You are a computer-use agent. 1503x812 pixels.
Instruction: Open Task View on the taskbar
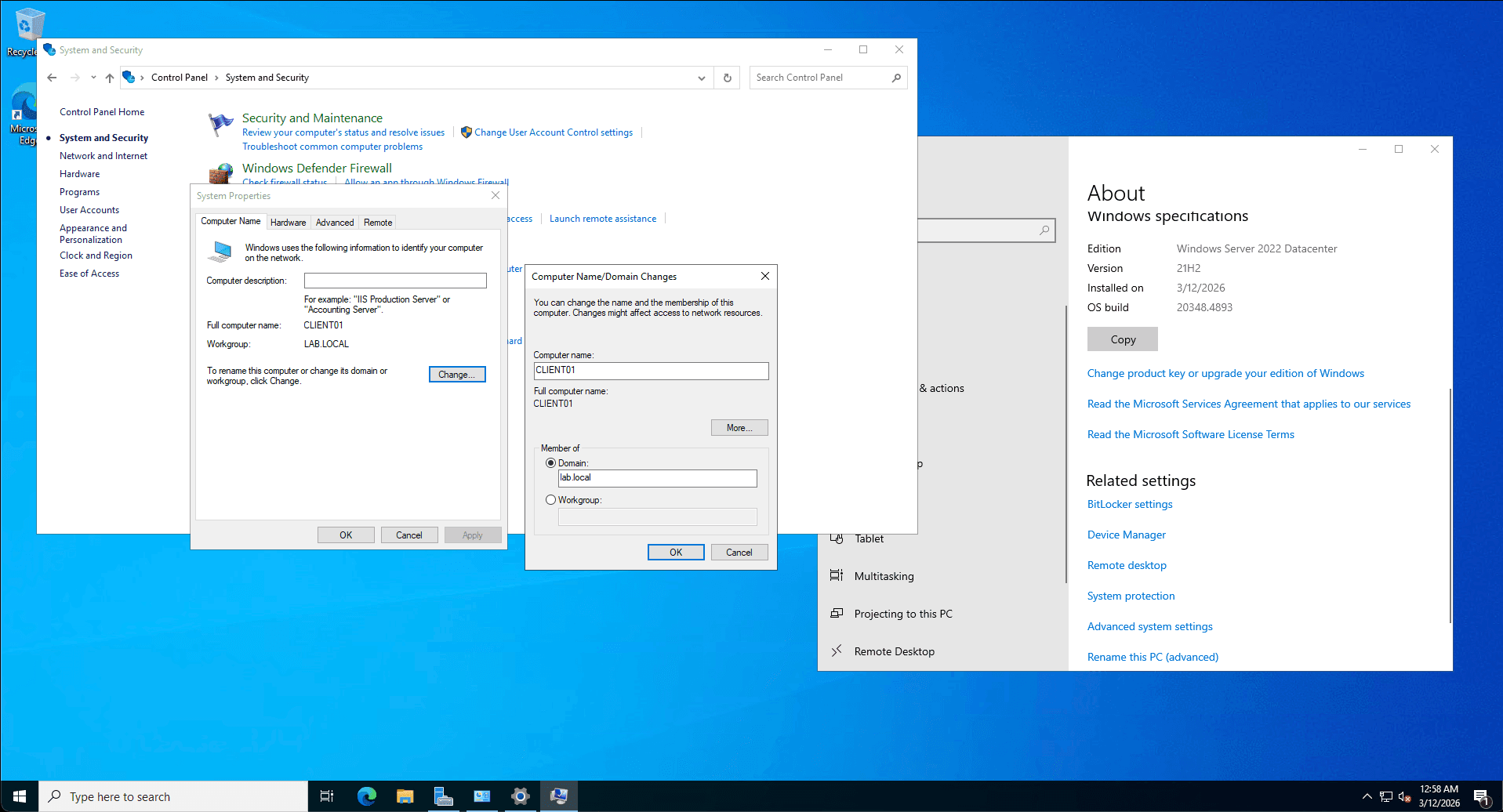click(327, 796)
